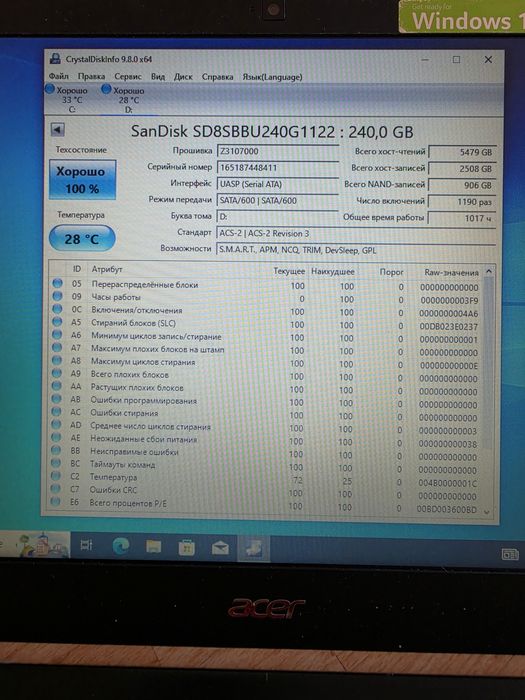Viewport: 525px width, 700px height.
Task: Click the 28 °C temperature button
Action: pyautogui.click(x=82, y=238)
